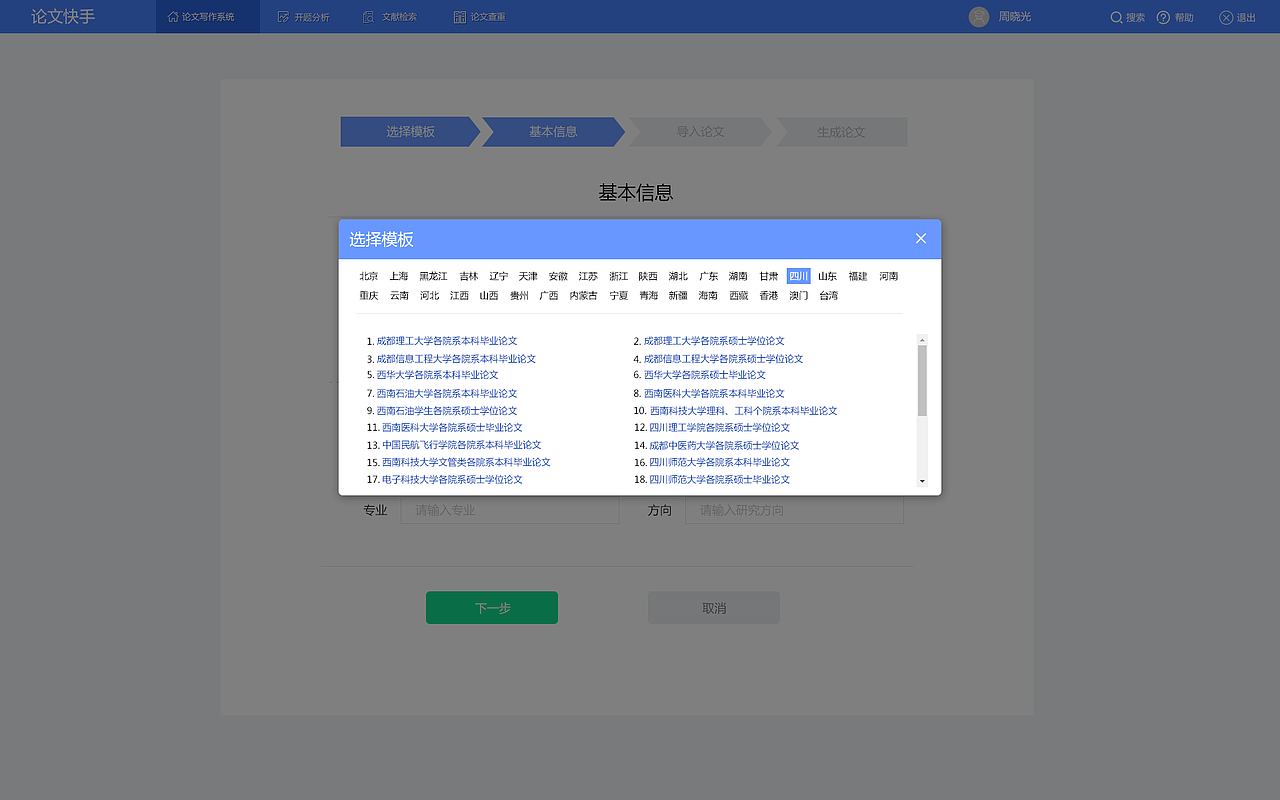Viewport: 1280px width, 800px height.
Task: Open the 开题分析 analysis tool
Action: [303, 16]
